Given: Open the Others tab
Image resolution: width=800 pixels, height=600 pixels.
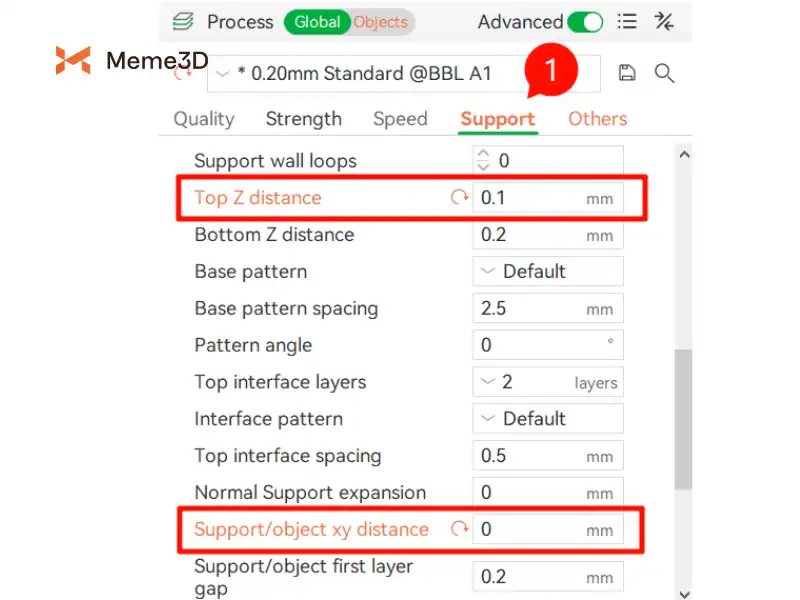Looking at the screenshot, I should point(597,119).
